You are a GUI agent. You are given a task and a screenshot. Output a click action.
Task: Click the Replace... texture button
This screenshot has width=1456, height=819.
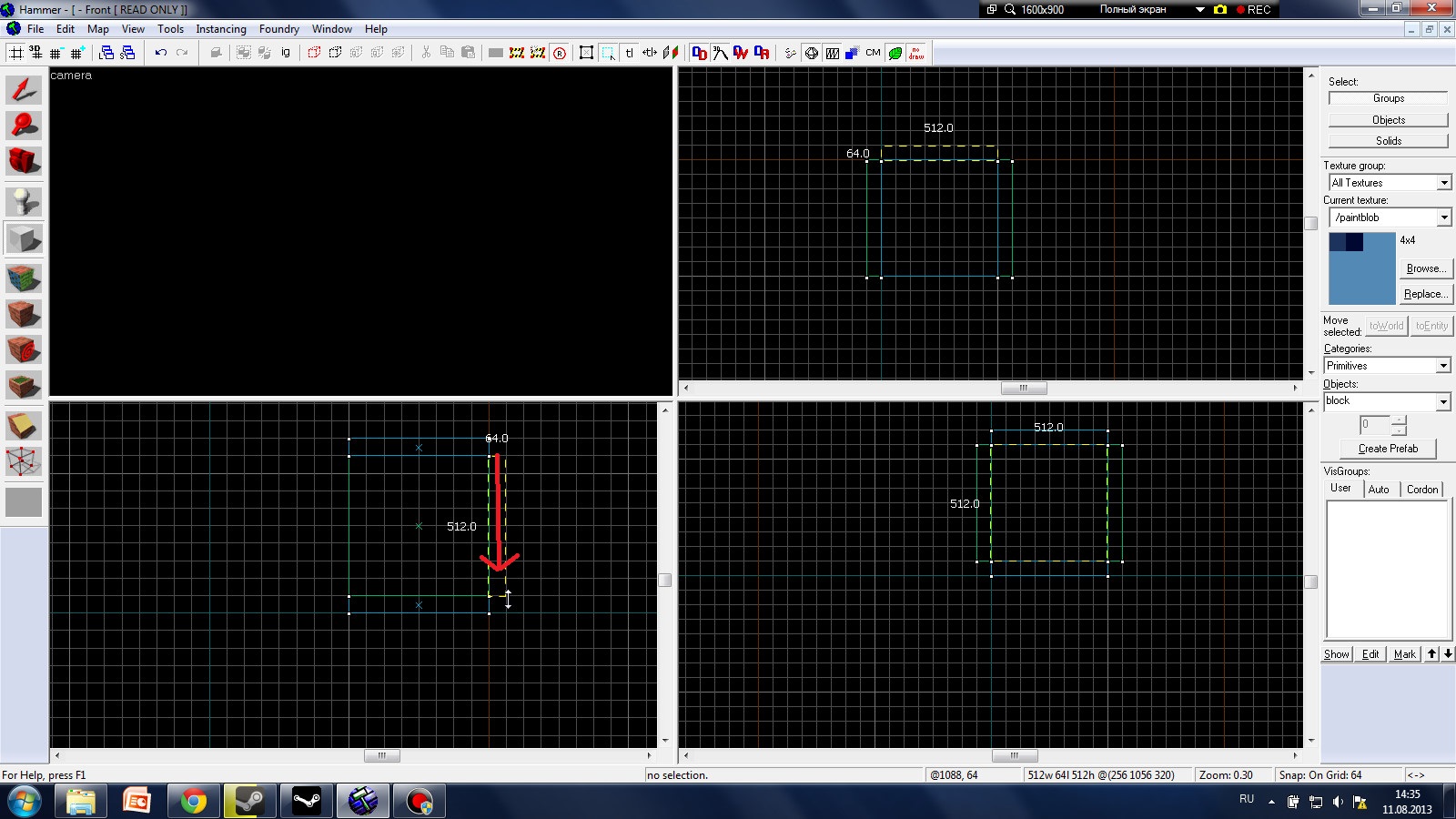(1425, 294)
